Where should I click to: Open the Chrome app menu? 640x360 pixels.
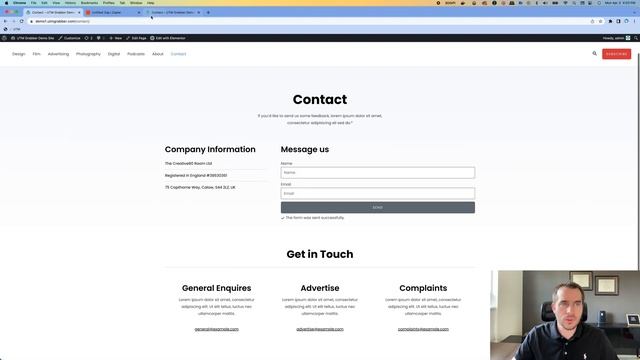point(19,3)
